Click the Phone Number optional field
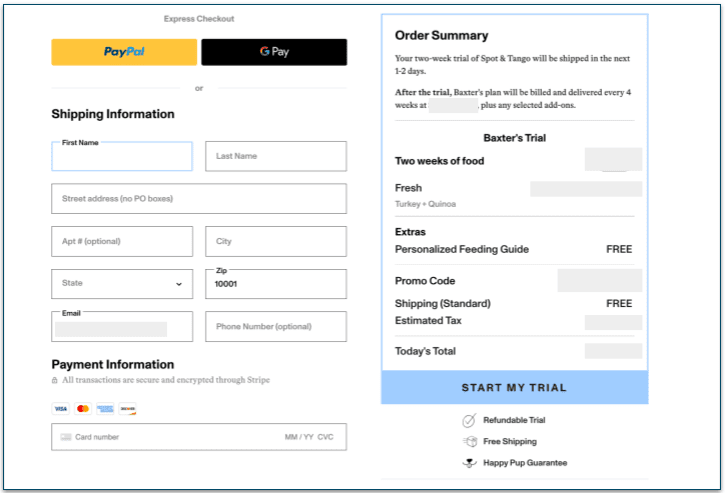 pyautogui.click(x=276, y=327)
